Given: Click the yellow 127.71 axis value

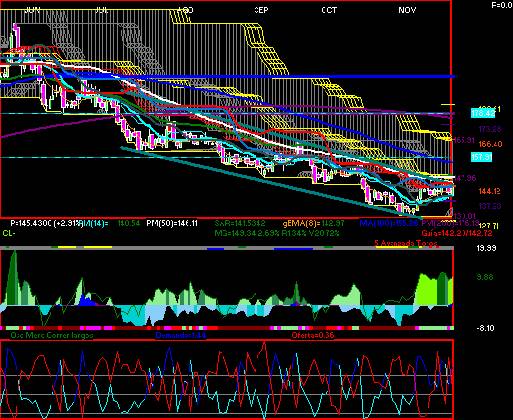Looking at the screenshot, I should click(x=489, y=226).
